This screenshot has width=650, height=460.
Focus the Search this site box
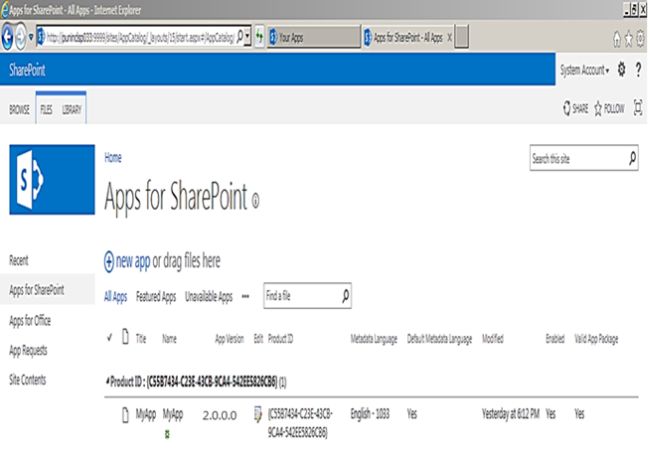(x=579, y=158)
